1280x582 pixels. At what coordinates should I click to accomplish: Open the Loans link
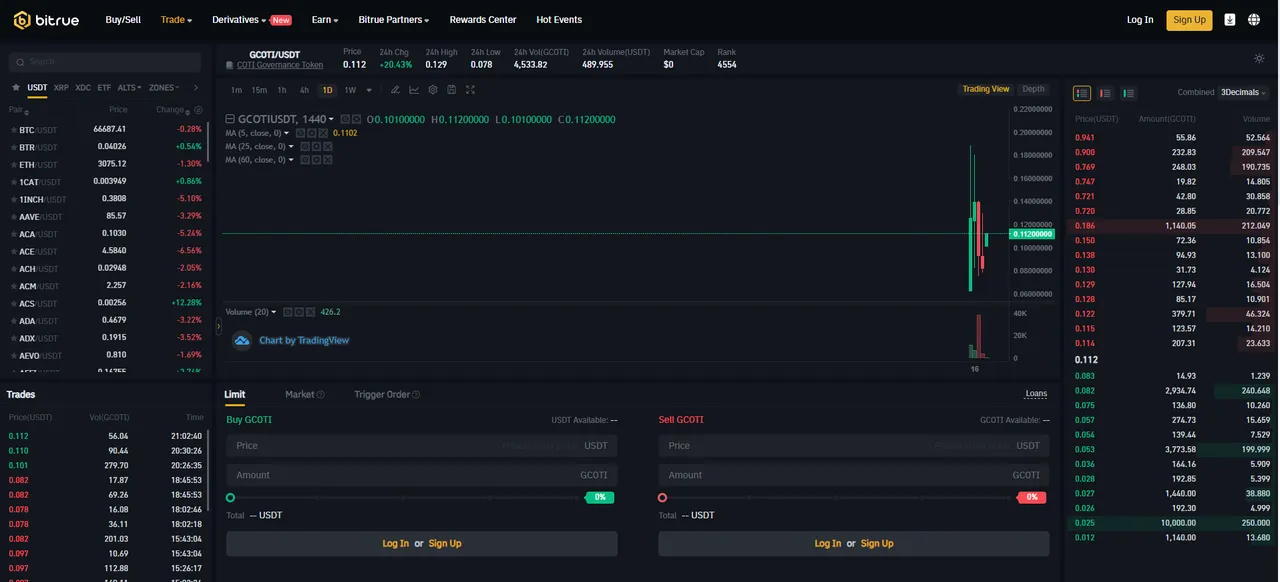tap(1036, 394)
